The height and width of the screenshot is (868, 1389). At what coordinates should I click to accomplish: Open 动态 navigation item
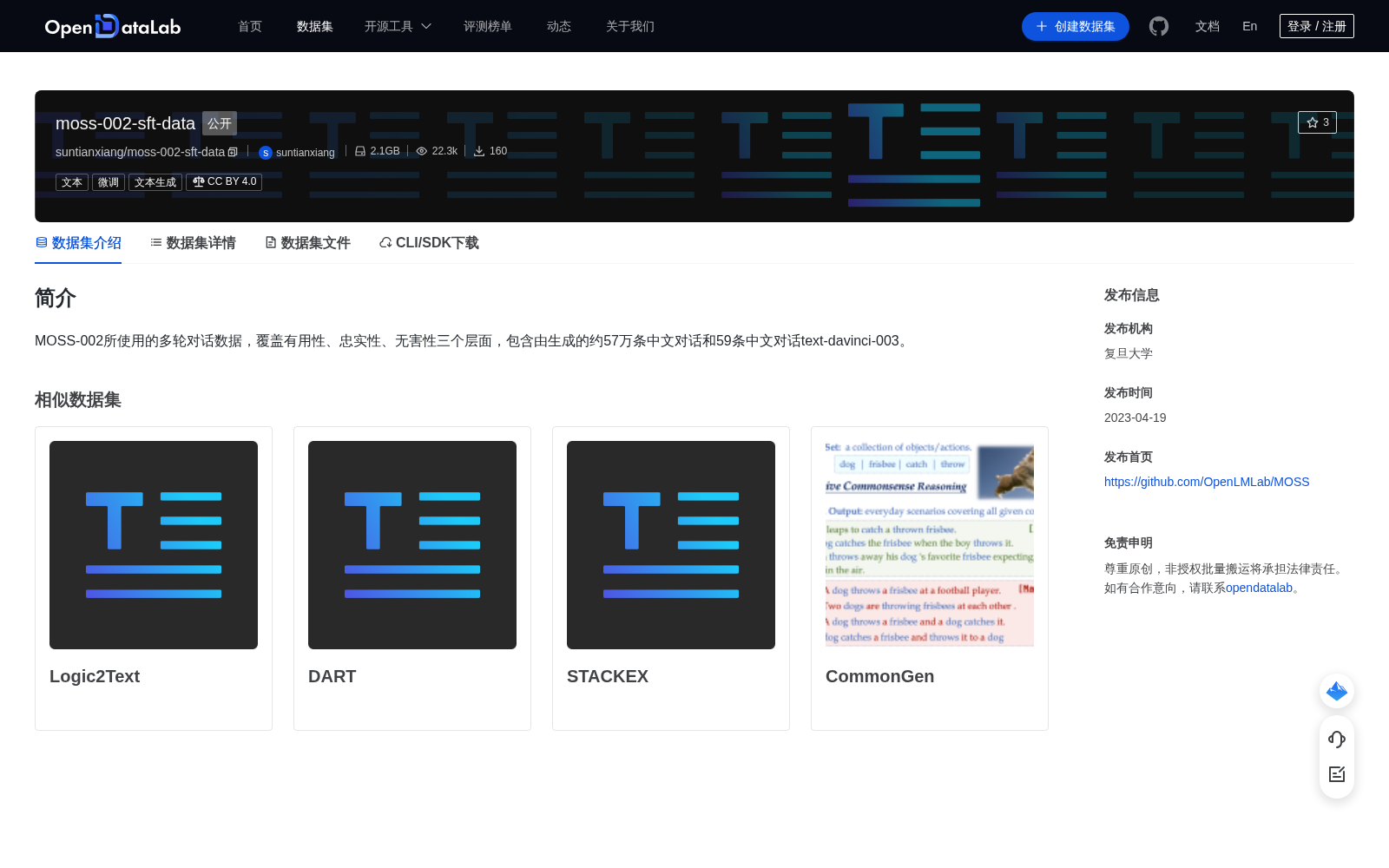559,26
